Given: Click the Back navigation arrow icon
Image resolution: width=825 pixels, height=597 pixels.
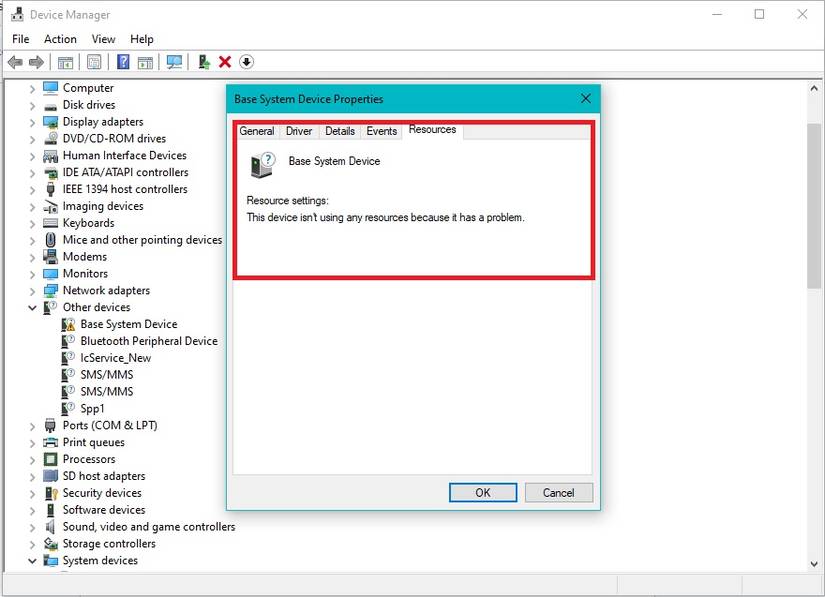Looking at the screenshot, I should point(15,62).
